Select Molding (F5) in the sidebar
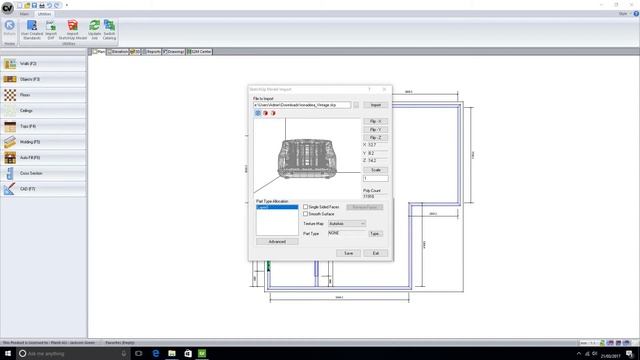The width and height of the screenshot is (640, 360). [43, 142]
